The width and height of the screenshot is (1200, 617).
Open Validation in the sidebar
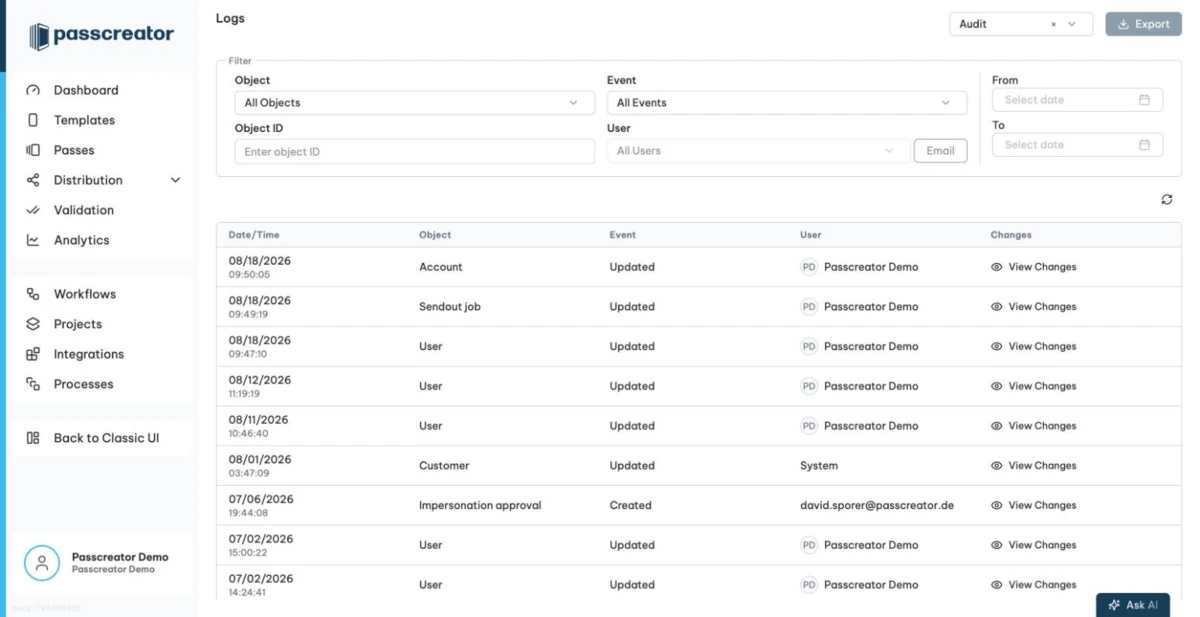click(84, 210)
